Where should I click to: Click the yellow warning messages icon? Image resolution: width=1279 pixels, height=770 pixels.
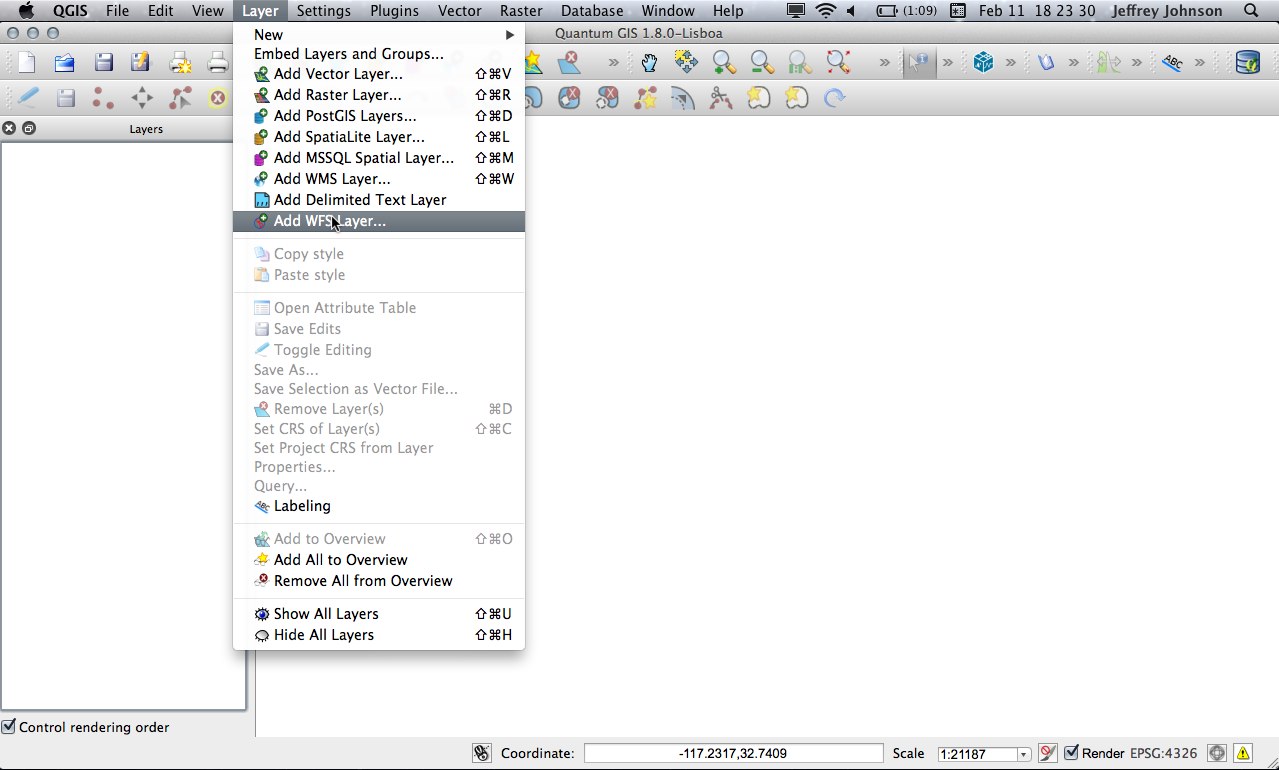(1243, 753)
